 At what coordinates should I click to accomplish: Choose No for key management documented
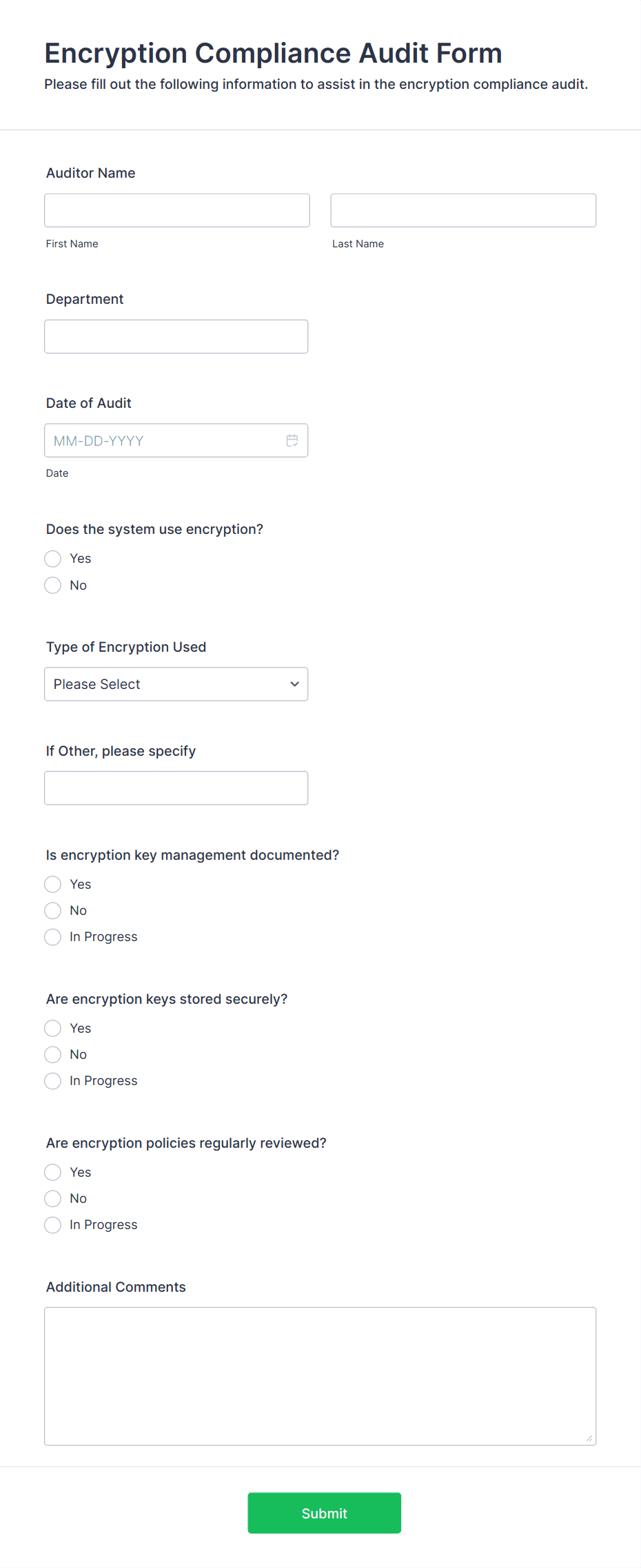(53, 911)
